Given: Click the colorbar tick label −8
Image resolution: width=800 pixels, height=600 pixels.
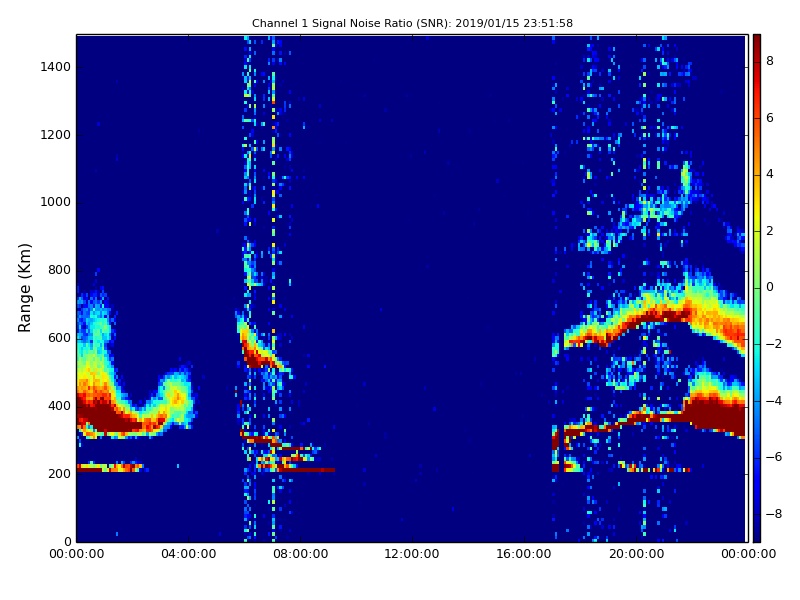Looking at the screenshot, I should pyautogui.click(x=774, y=514).
